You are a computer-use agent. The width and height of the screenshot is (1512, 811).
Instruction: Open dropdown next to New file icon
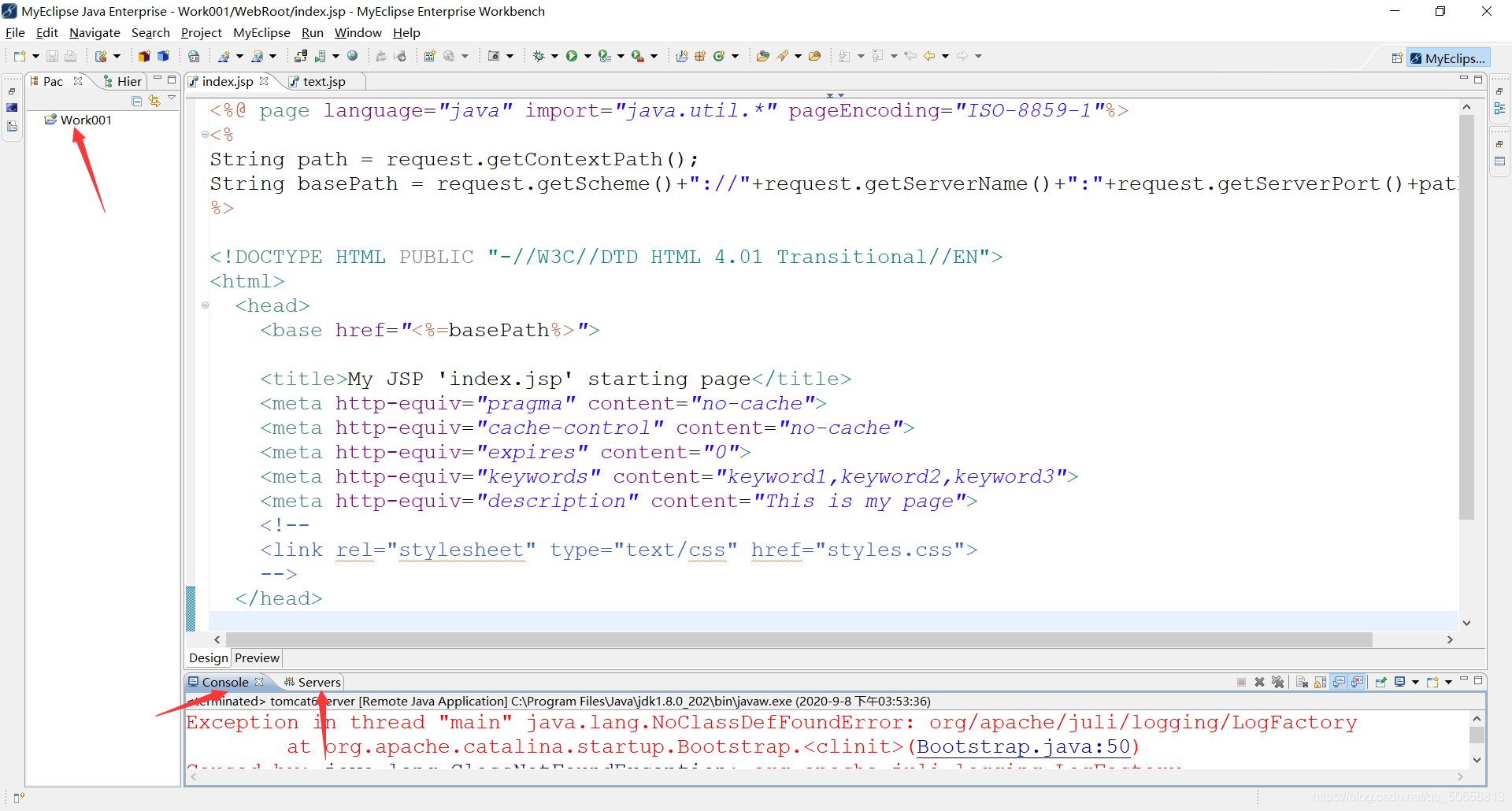[x=35, y=56]
